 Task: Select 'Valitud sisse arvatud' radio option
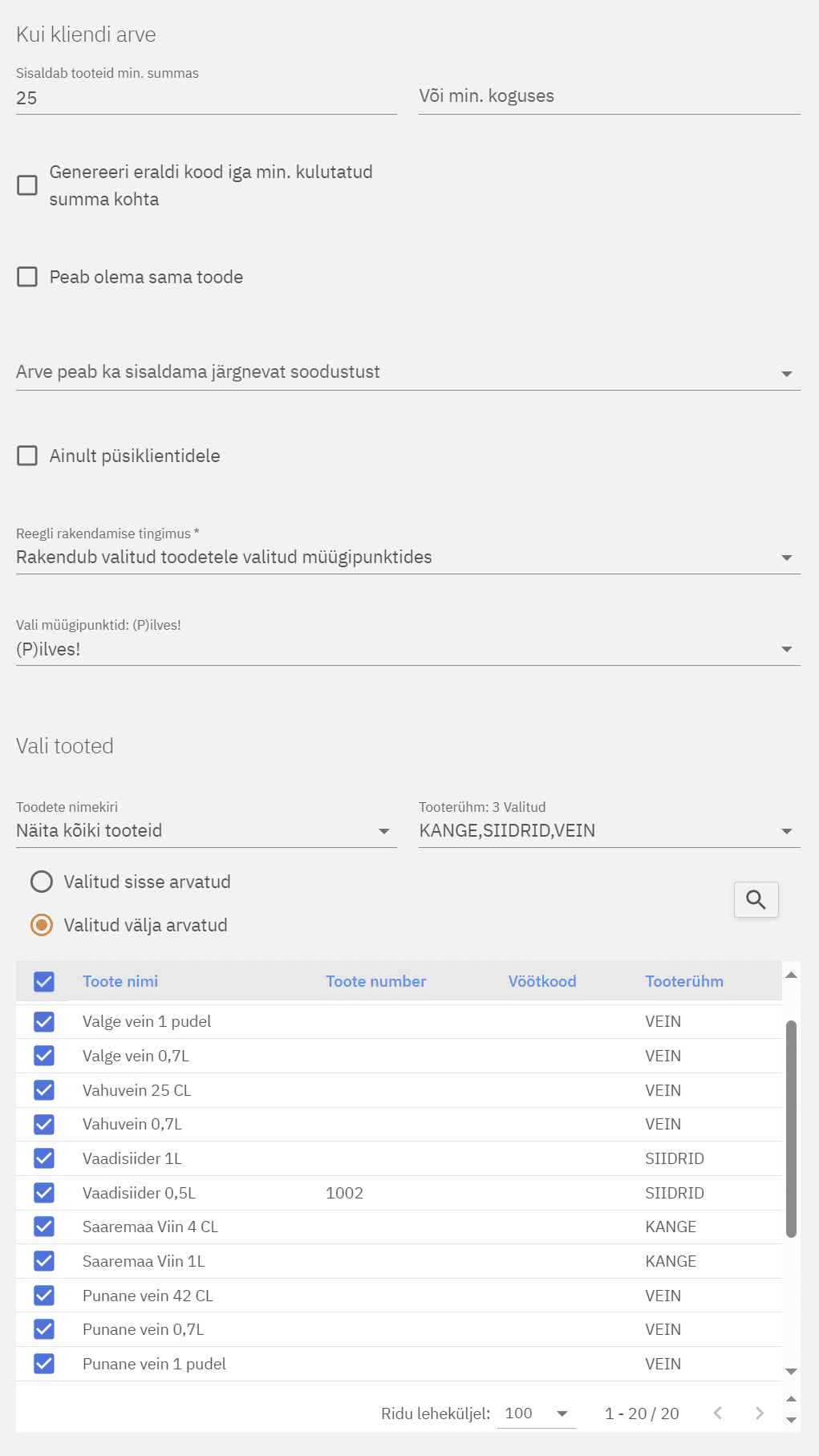(42, 882)
